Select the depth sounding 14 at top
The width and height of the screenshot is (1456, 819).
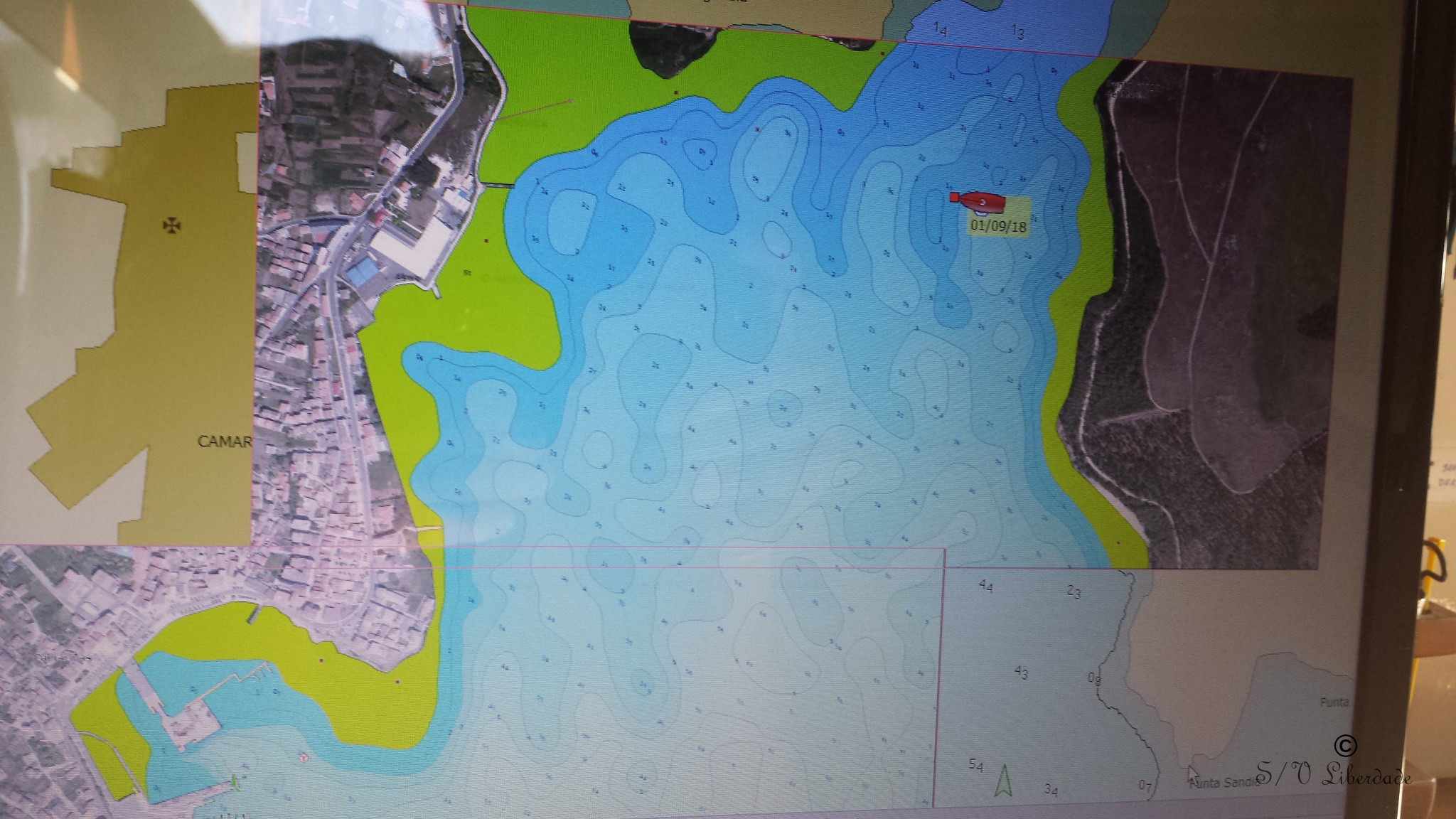point(941,30)
